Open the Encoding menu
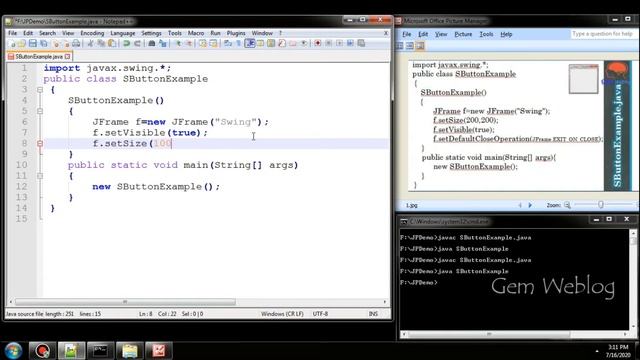 coord(92,33)
